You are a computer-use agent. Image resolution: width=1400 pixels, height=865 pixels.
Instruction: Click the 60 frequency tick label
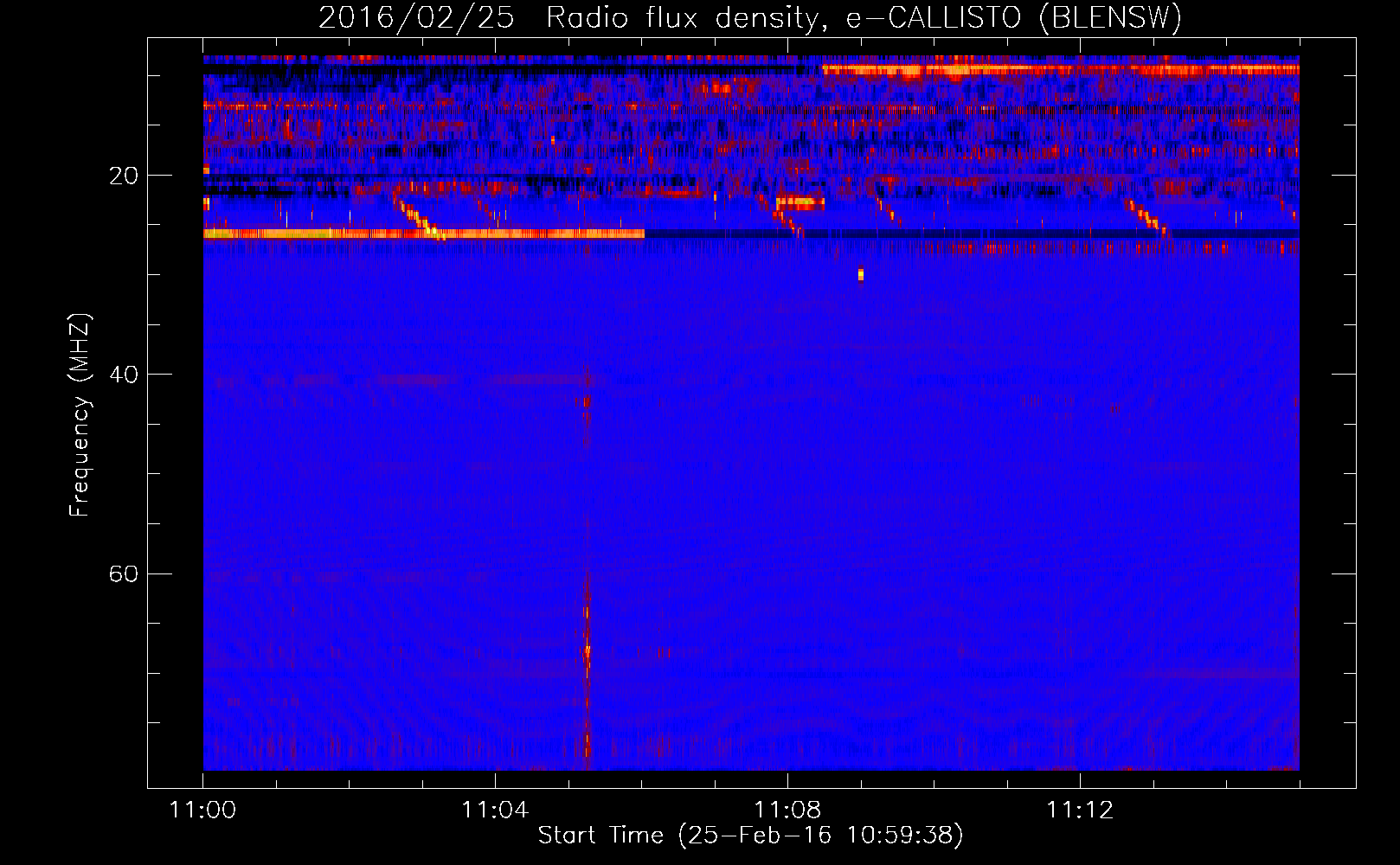(x=123, y=574)
